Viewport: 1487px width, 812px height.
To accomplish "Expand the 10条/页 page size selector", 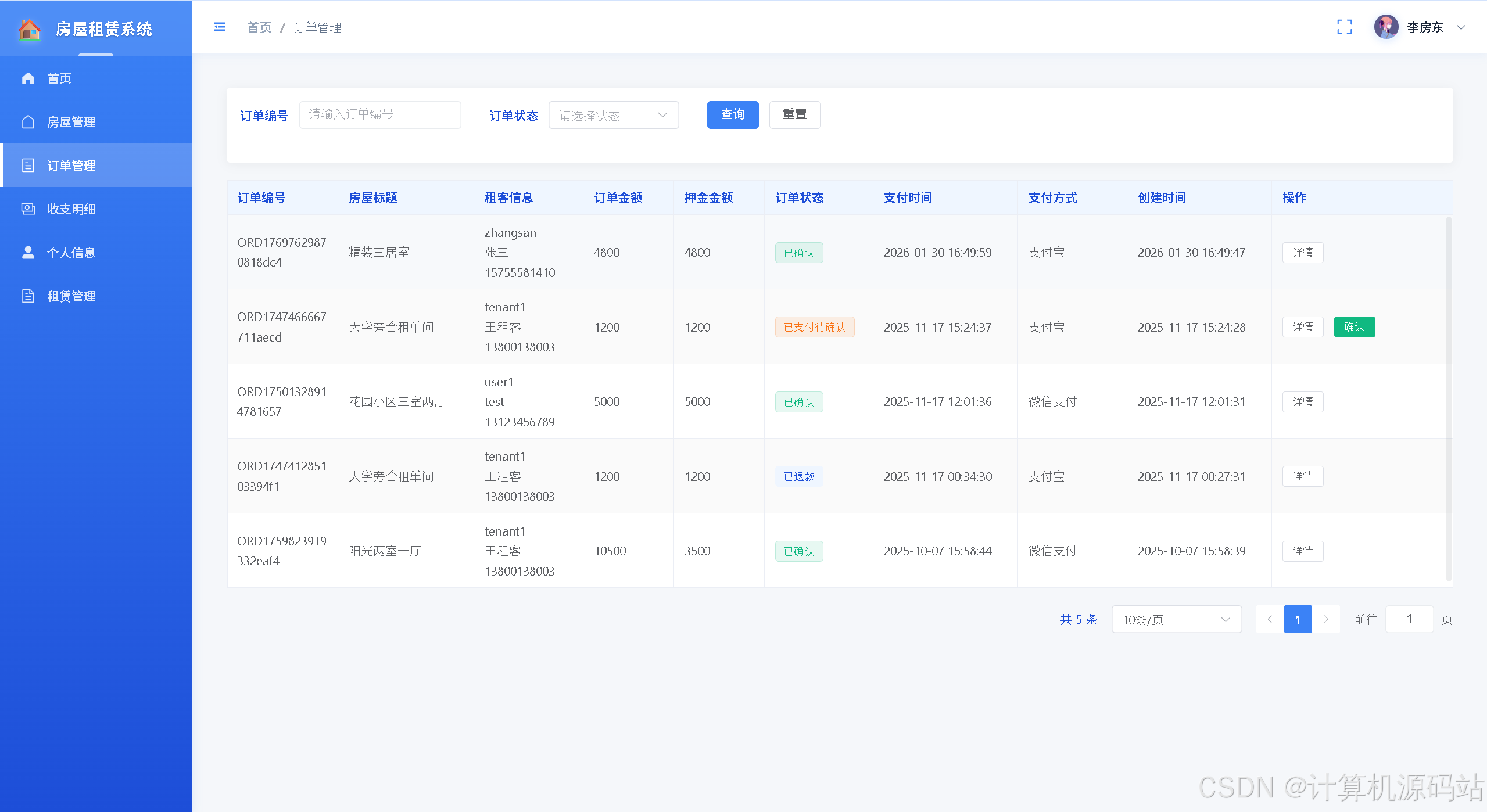I will pyautogui.click(x=1176, y=619).
